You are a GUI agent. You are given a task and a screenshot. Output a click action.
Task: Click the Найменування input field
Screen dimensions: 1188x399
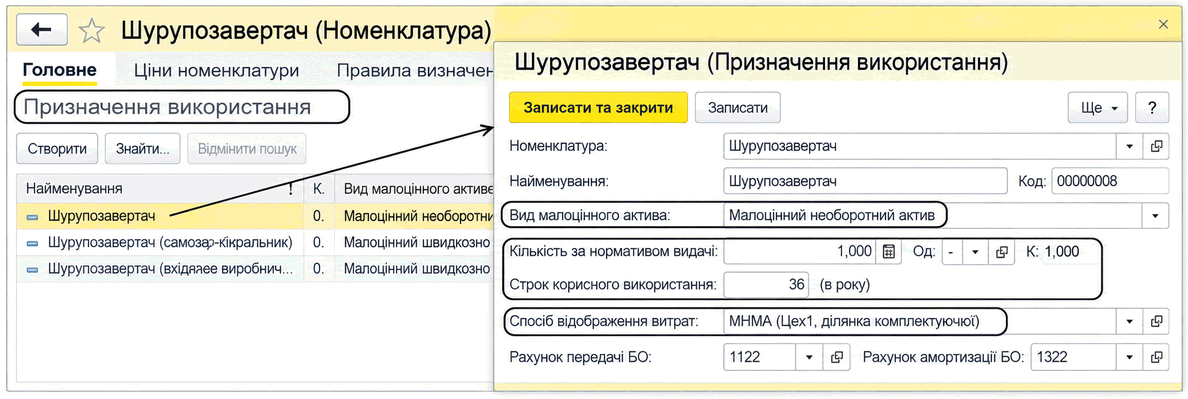pos(865,181)
